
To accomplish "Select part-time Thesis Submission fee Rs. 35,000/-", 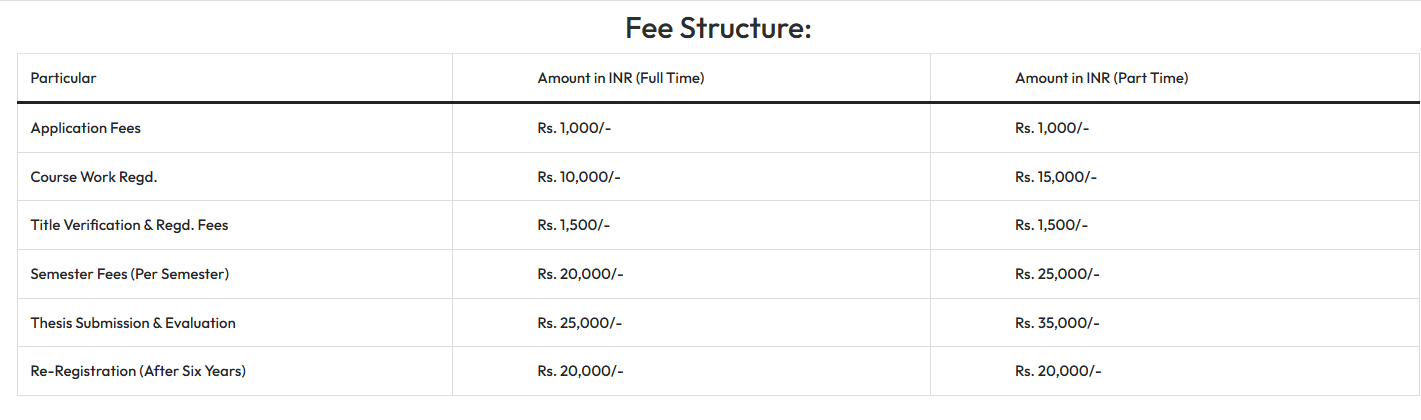I will [x=1057, y=323].
